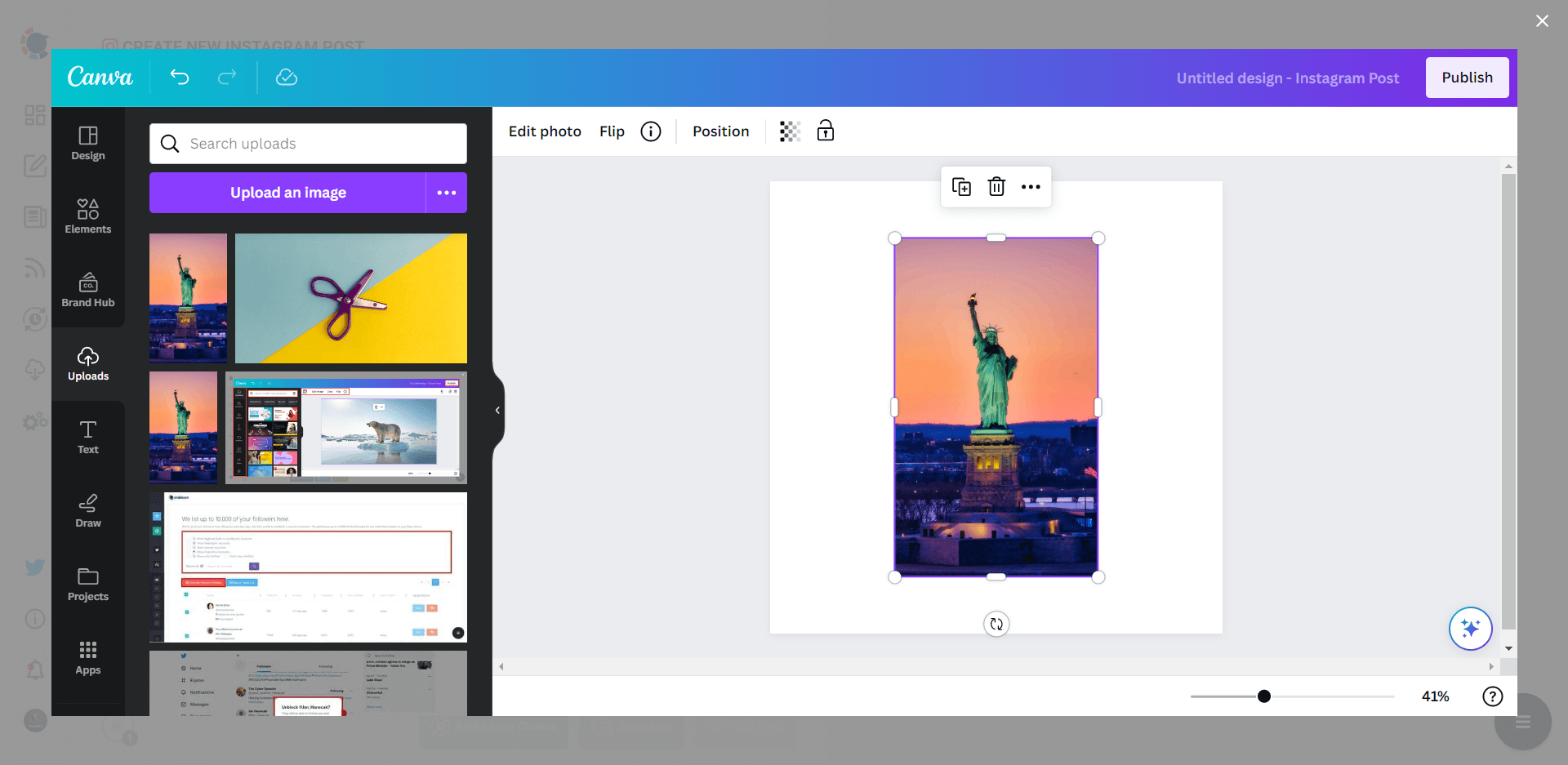Open the Draw tool panel
Viewport: 1568px width, 765px height.
(x=87, y=510)
